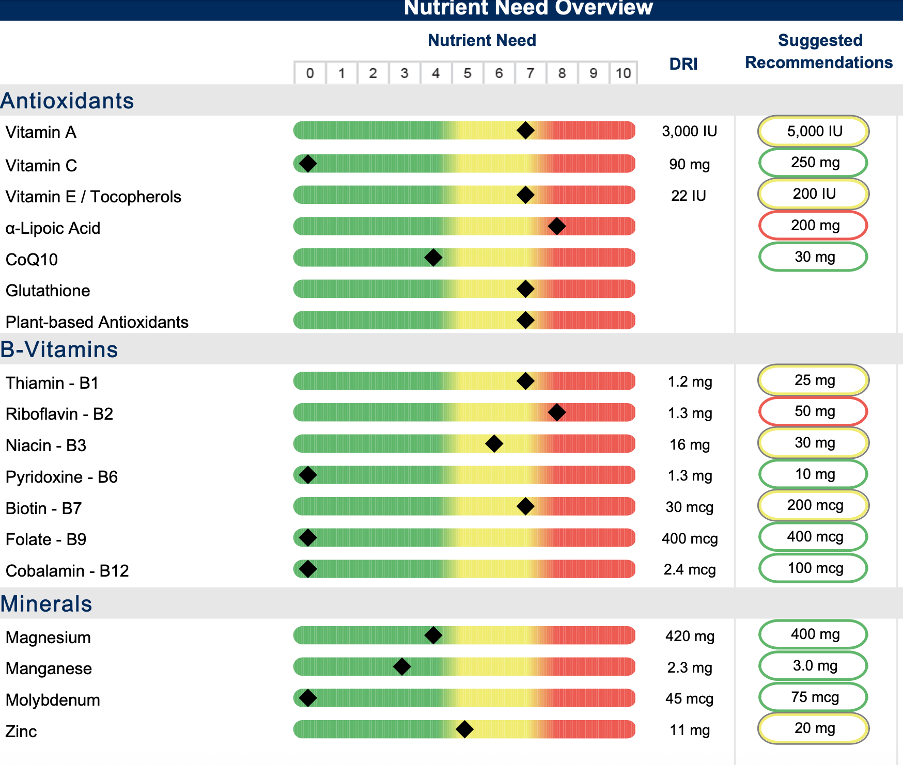Click the Folate - B9 label

(46, 539)
